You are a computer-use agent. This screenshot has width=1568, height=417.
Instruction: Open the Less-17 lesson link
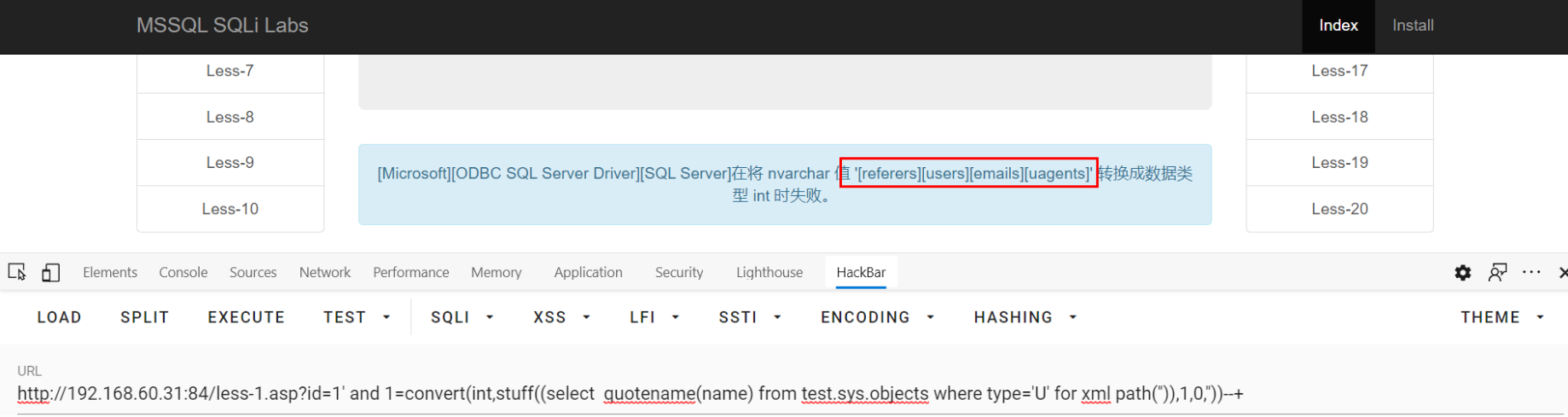click(x=1339, y=71)
